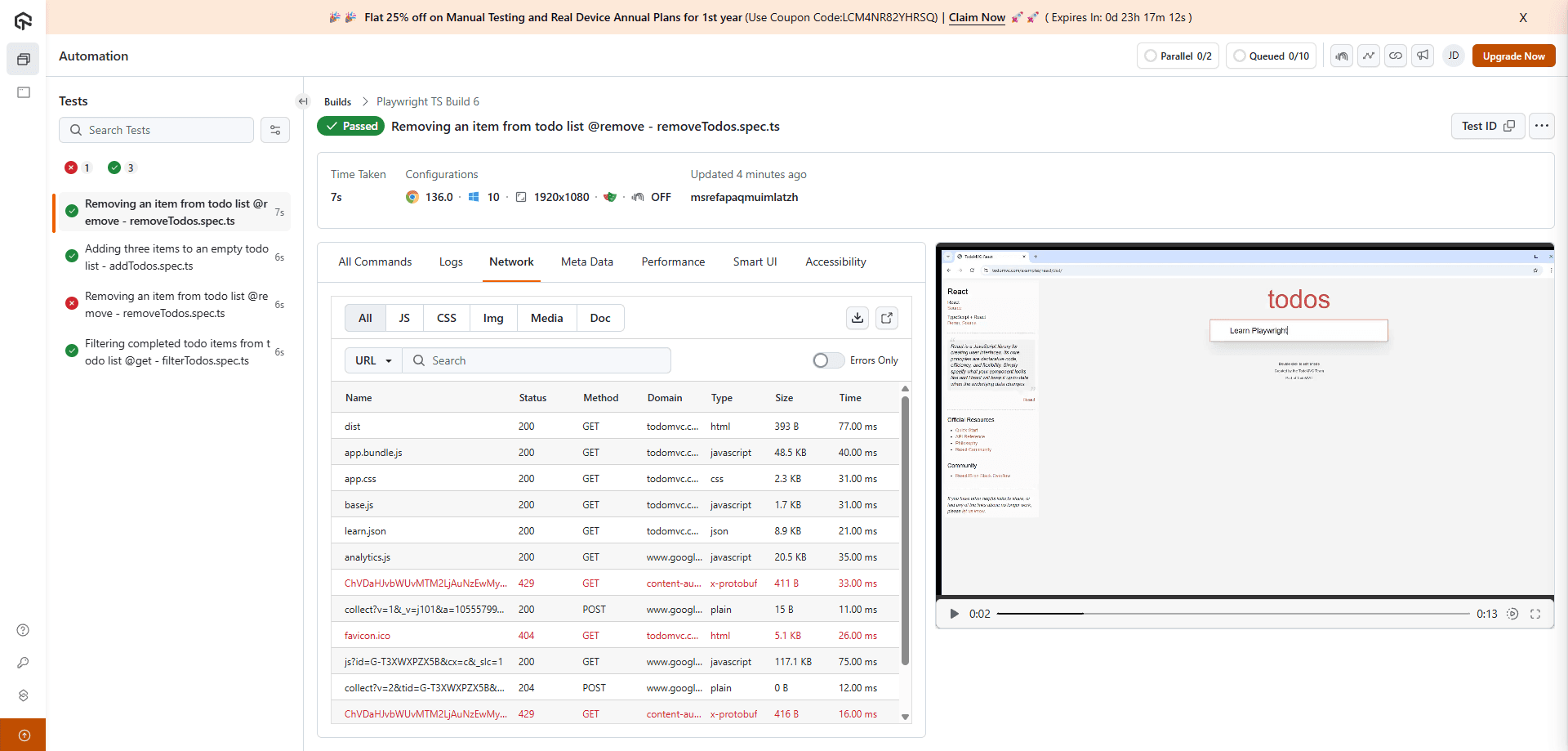Open video playback speed settings
This screenshot has width=1568, height=751.
pyautogui.click(x=1512, y=614)
